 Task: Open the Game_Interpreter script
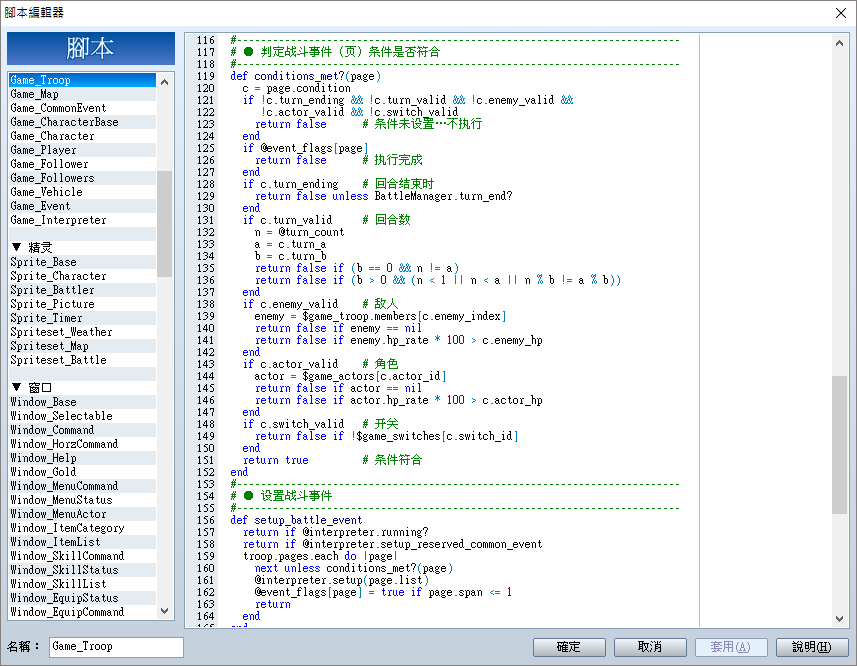click(x=82, y=220)
